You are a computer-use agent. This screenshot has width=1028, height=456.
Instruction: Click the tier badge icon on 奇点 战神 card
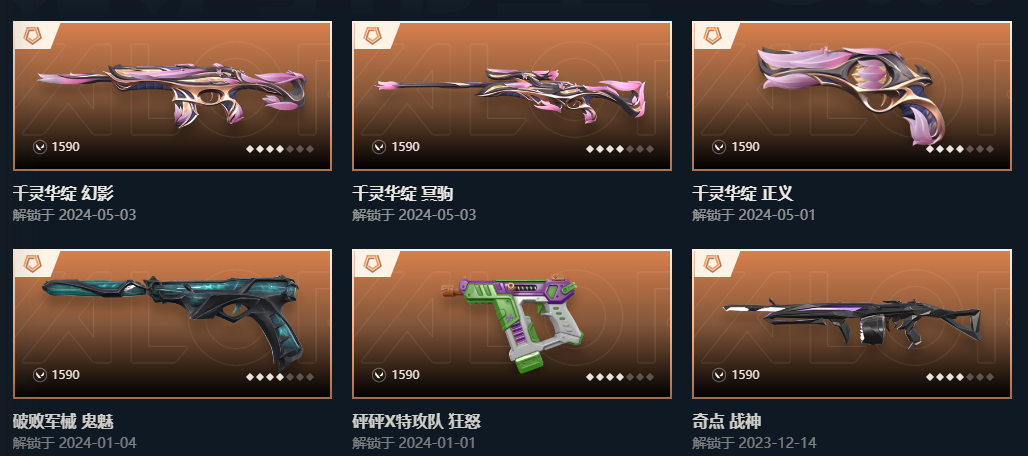coord(712,264)
